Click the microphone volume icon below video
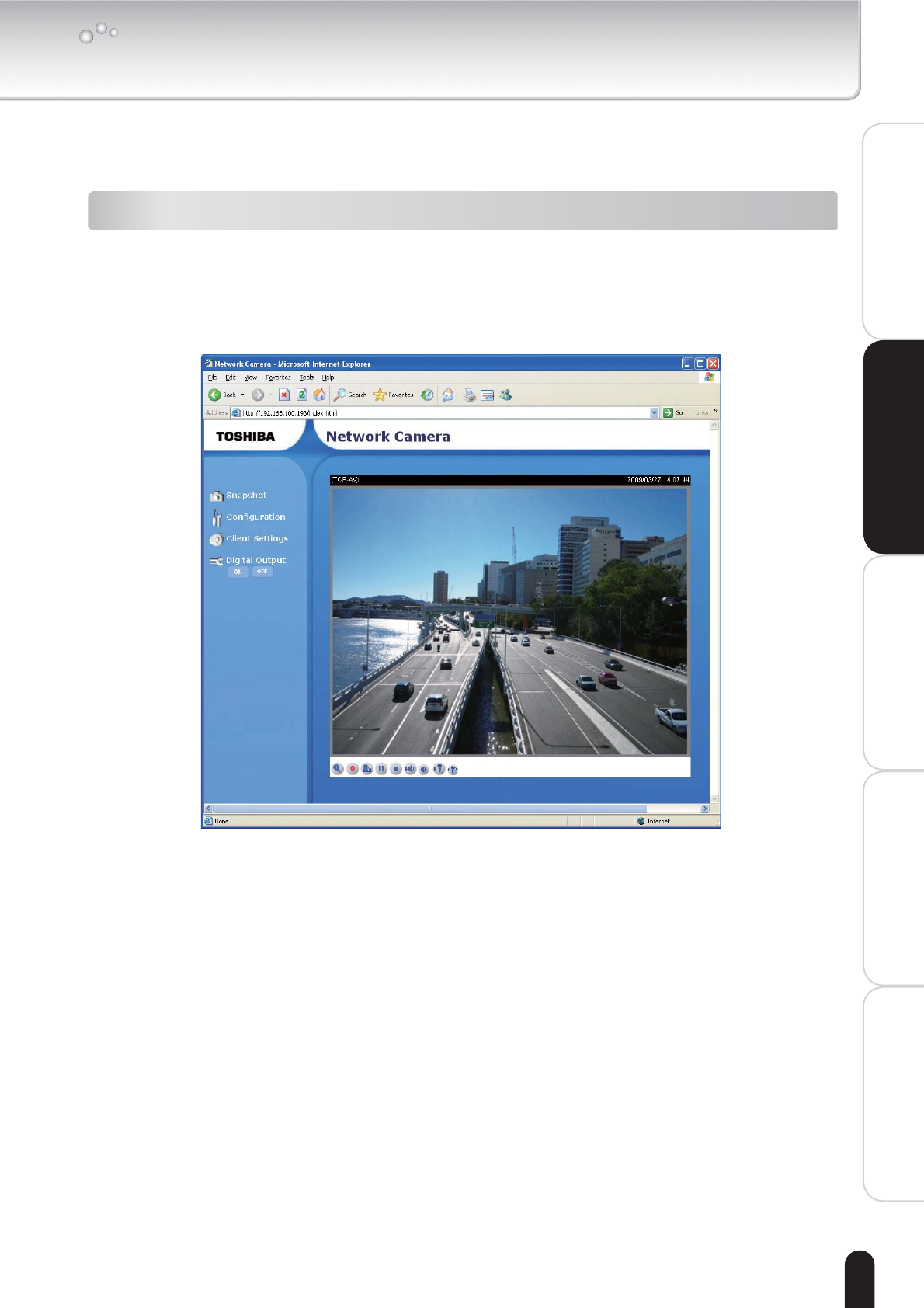Image resolution: width=924 pixels, height=1308 pixels. click(439, 769)
